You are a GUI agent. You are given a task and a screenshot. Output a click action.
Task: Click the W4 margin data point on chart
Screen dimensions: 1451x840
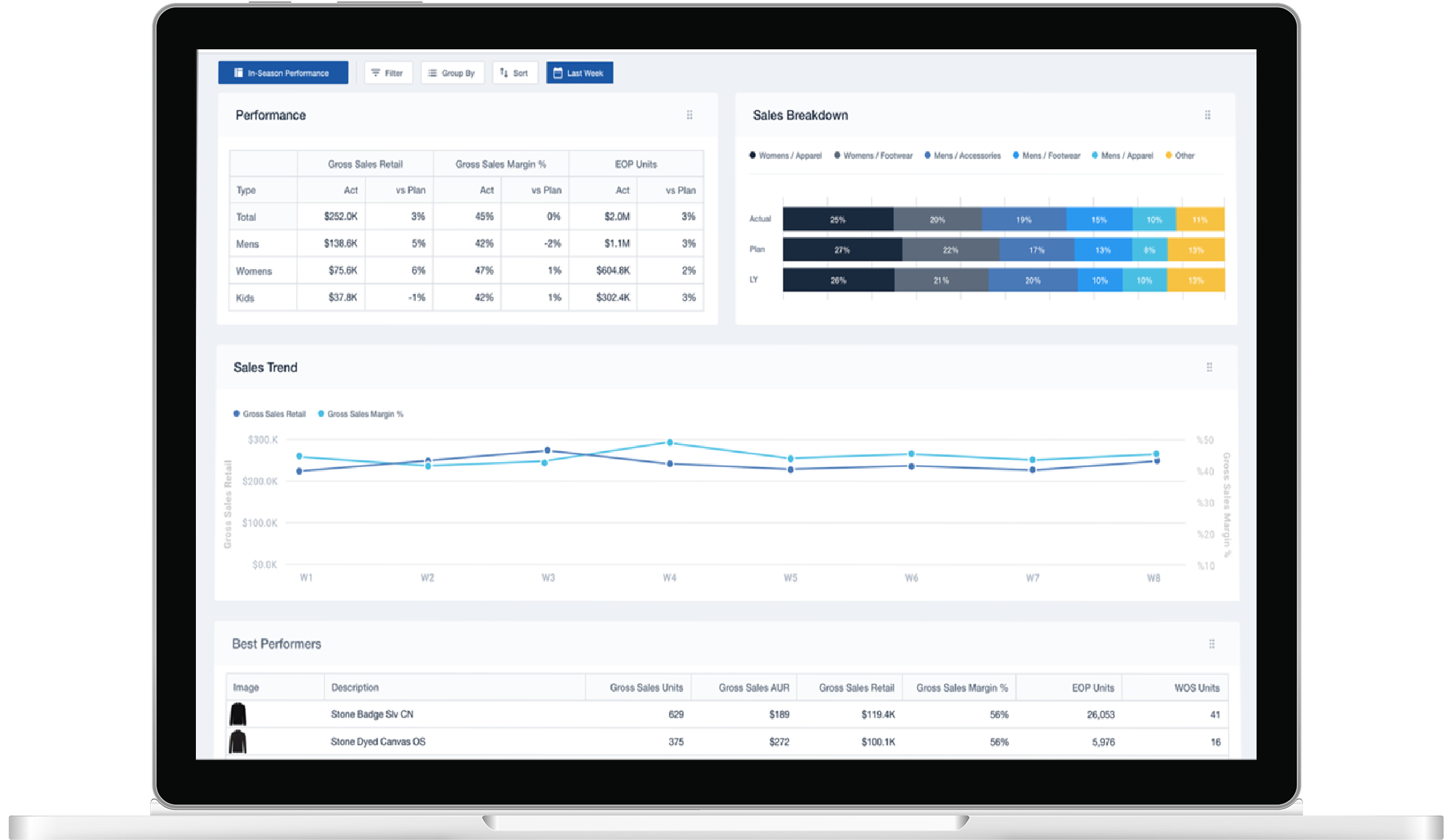tap(670, 442)
